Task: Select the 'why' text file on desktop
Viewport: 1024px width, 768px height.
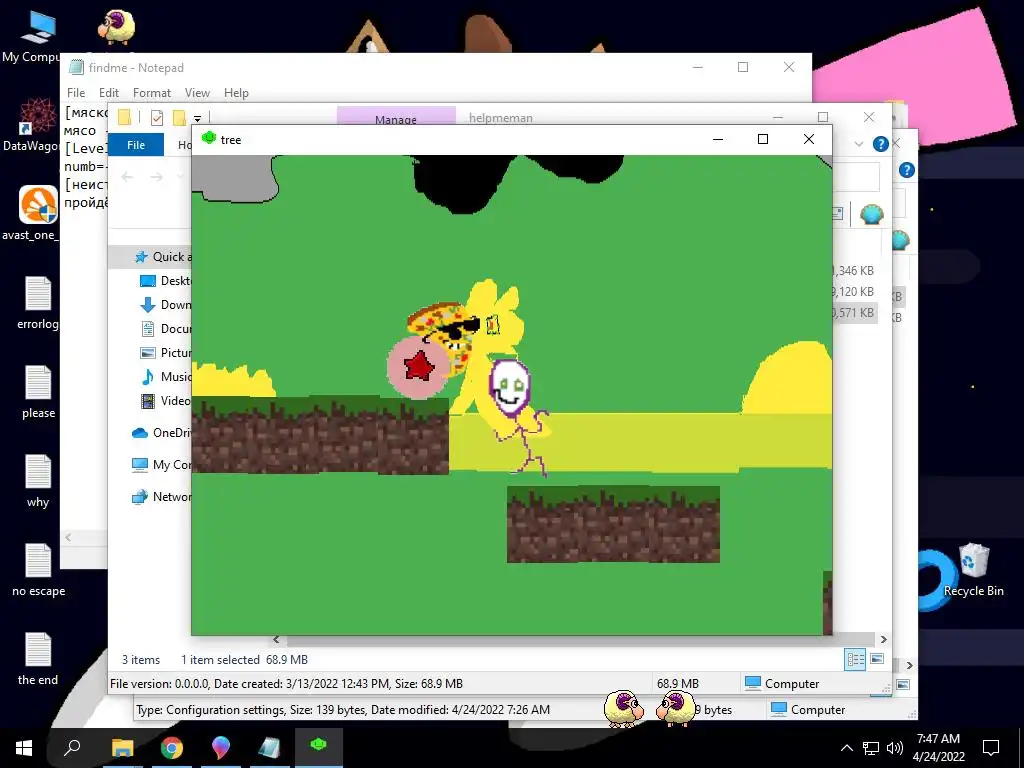Action: [x=38, y=481]
